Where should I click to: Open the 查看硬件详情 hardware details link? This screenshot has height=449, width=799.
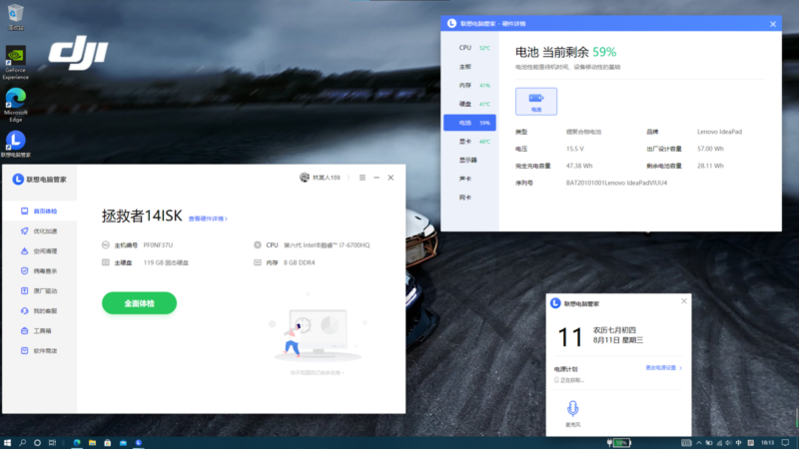(208, 218)
